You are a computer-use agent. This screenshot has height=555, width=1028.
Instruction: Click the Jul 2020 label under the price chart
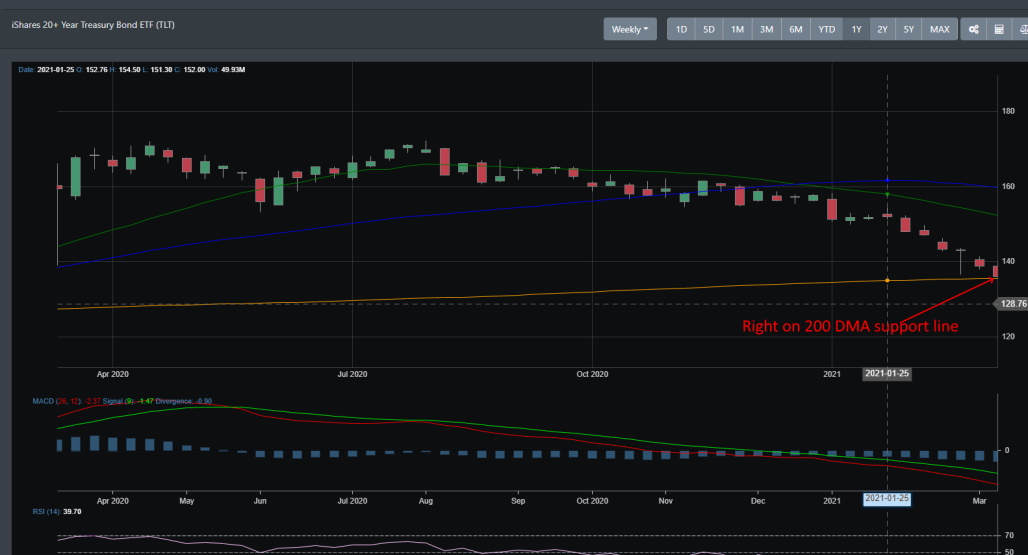click(x=352, y=374)
